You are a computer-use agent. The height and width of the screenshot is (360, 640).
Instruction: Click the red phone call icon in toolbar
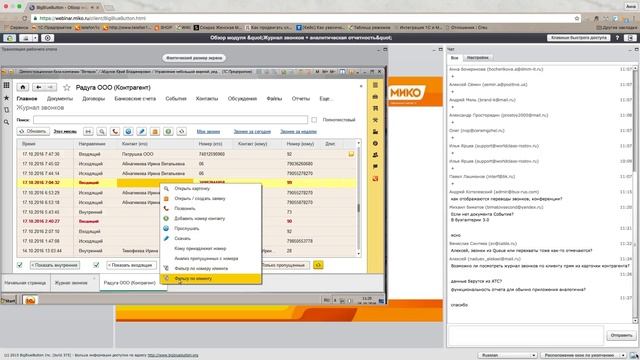click(115, 131)
